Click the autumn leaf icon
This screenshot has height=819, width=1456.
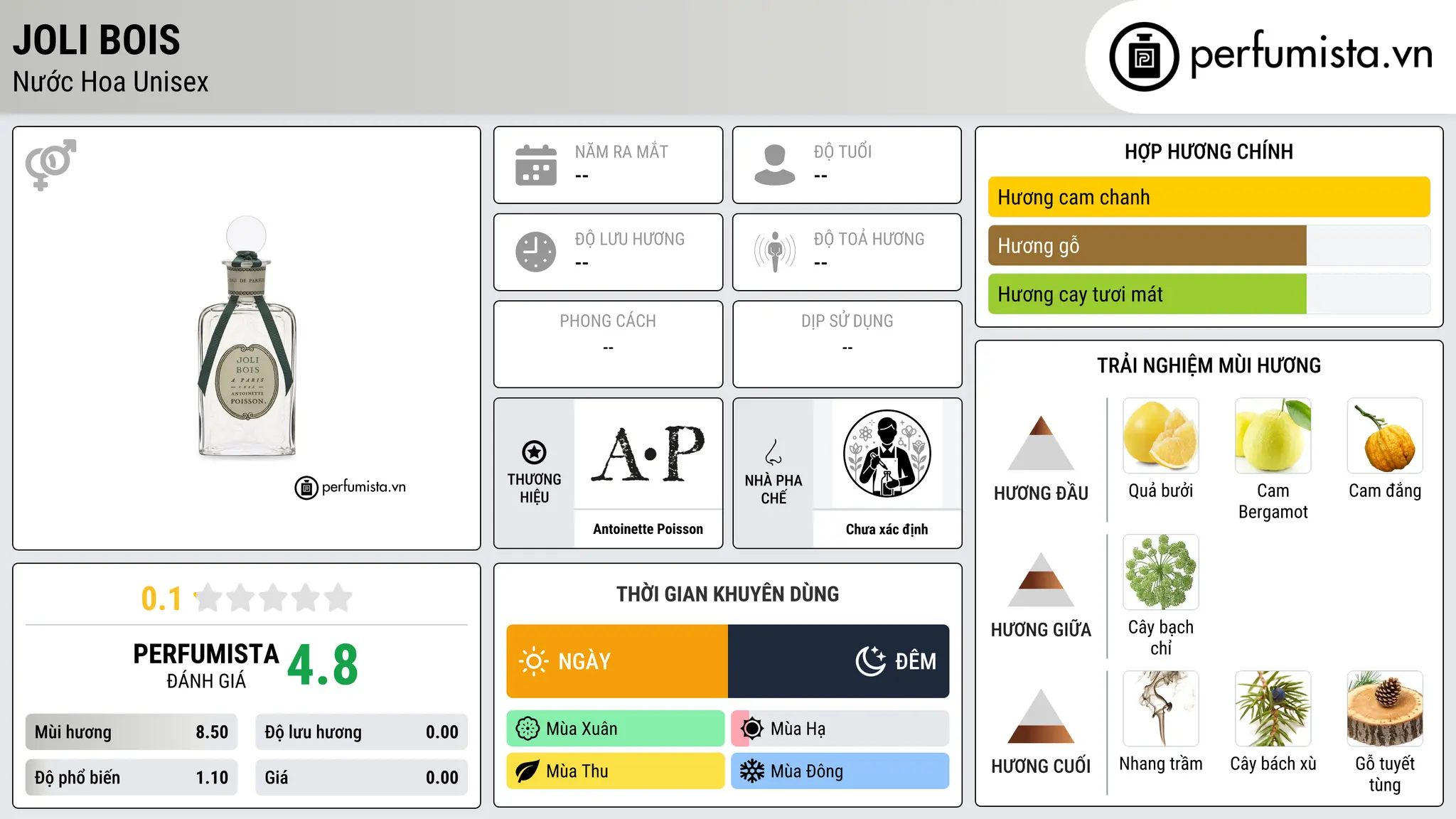coord(528,771)
